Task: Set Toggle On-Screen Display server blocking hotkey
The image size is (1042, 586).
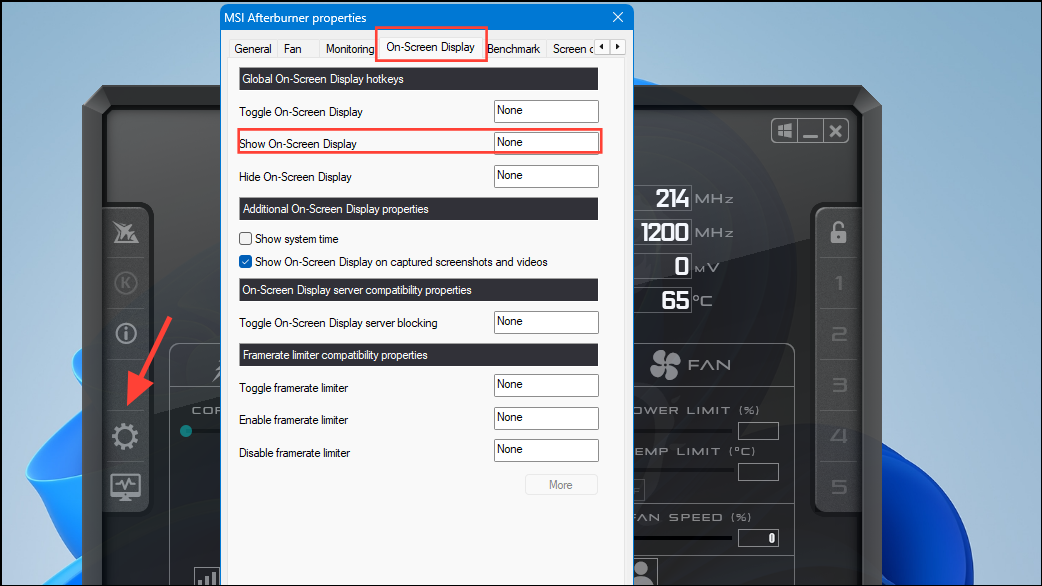Action: coord(546,322)
